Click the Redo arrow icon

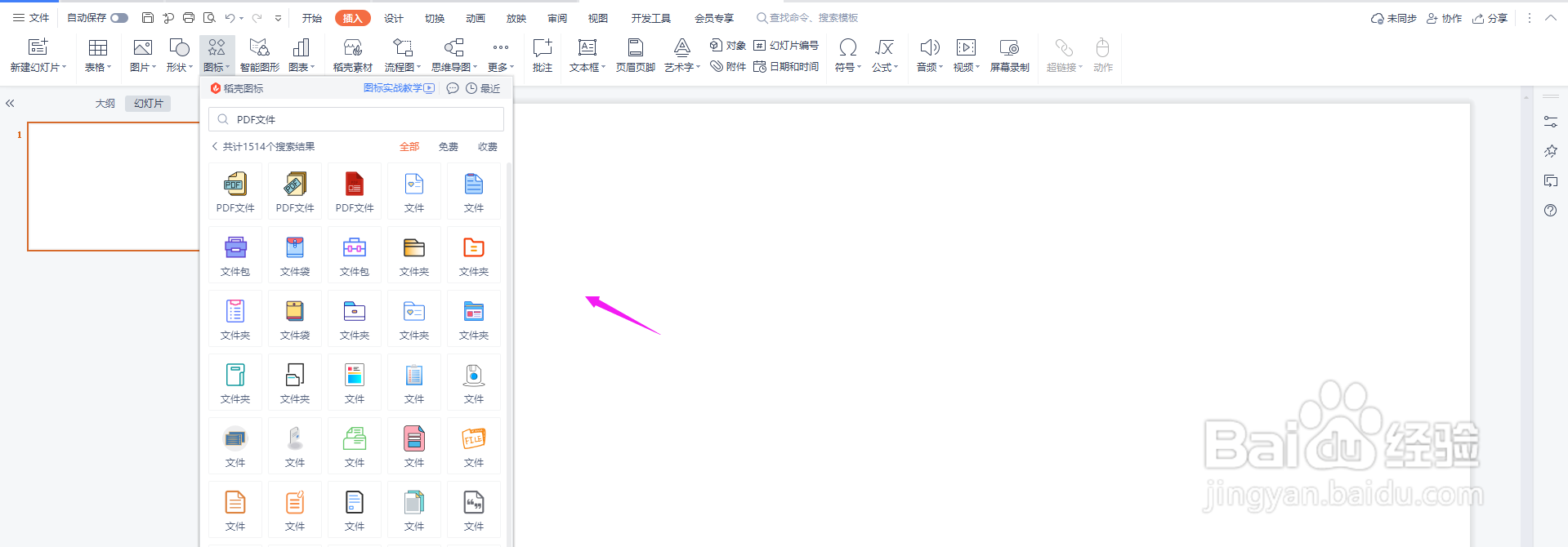click(257, 17)
